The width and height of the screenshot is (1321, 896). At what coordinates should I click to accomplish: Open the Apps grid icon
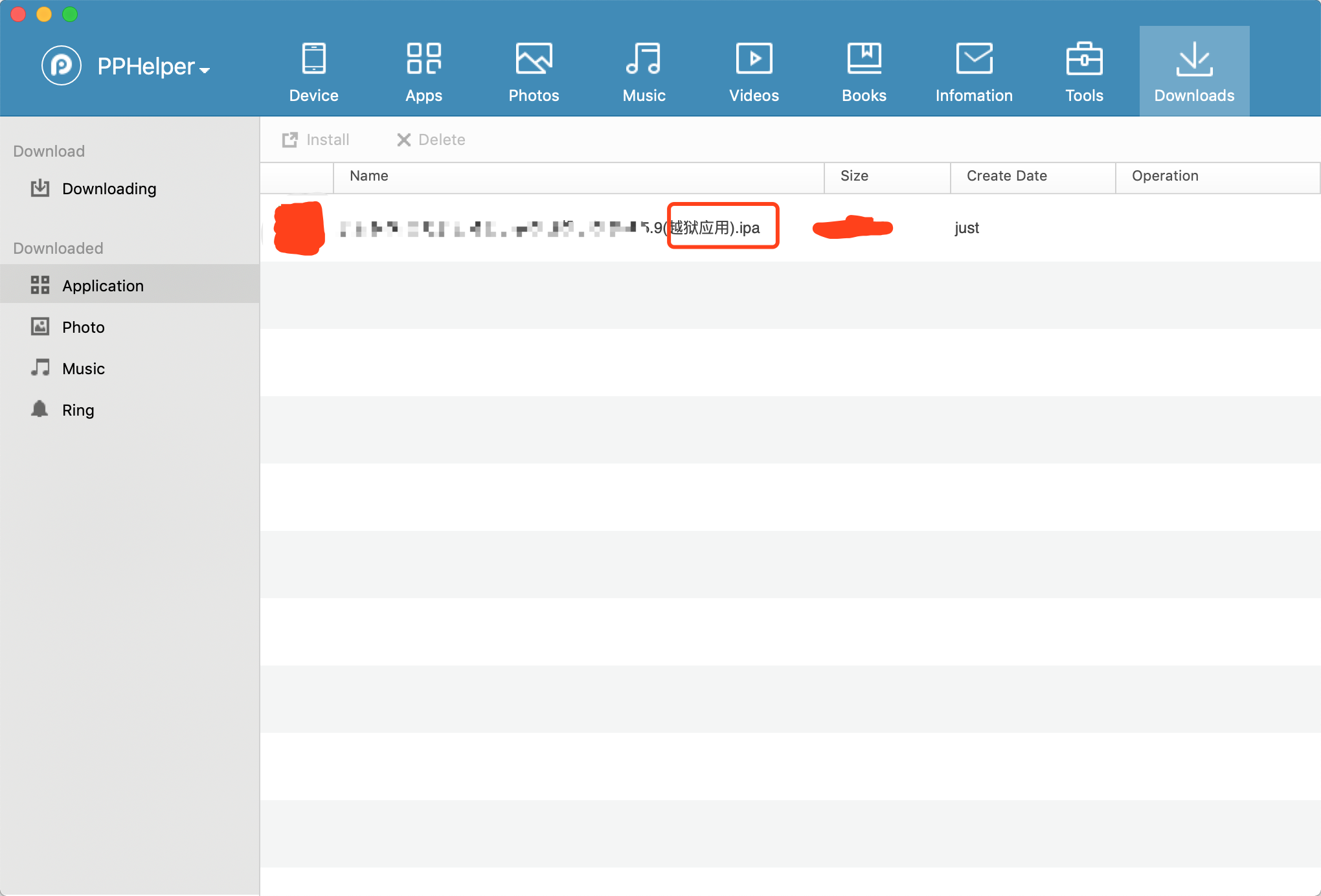point(423,59)
